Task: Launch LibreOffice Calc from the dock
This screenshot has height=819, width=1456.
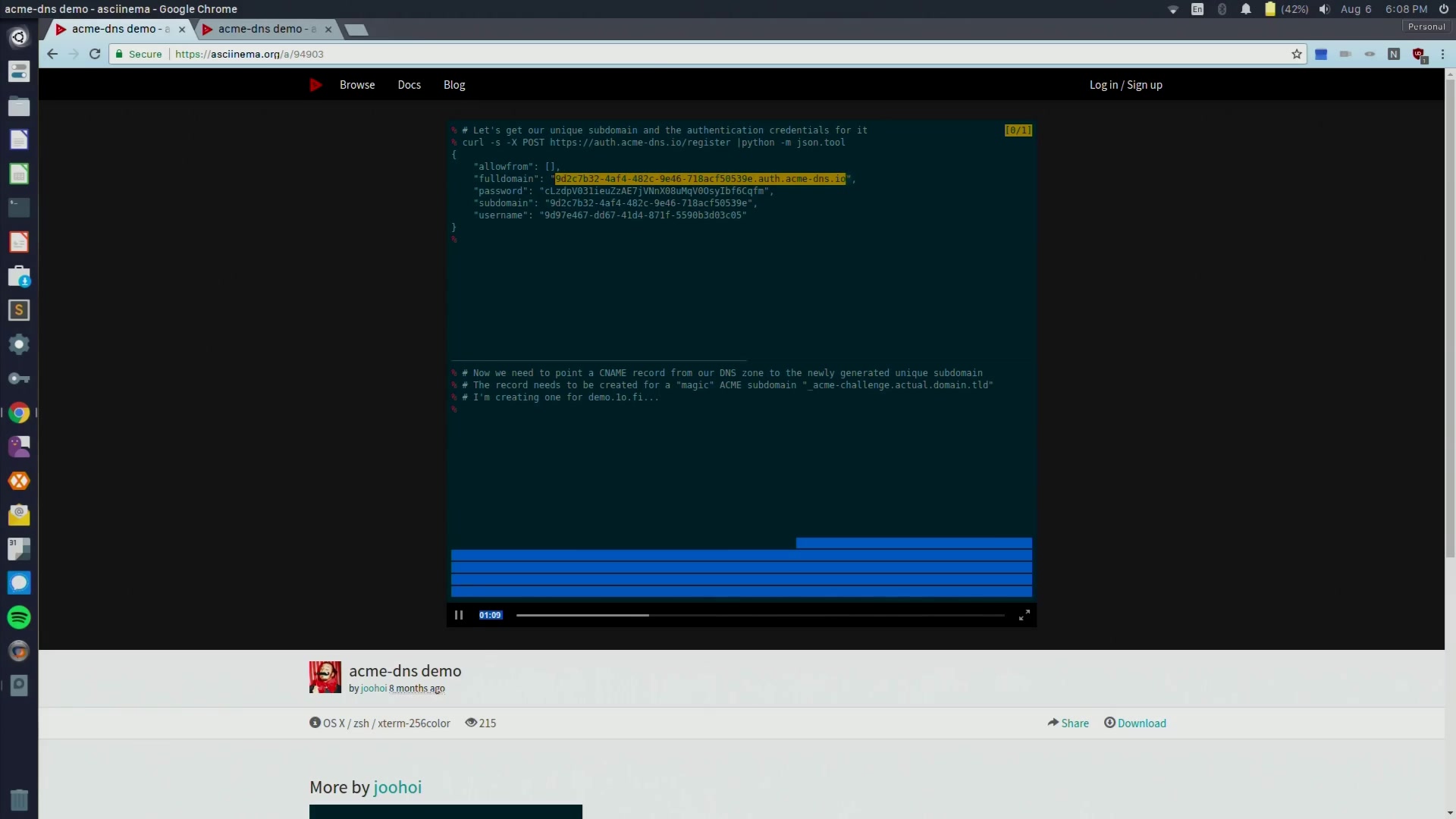Action: 19,174
